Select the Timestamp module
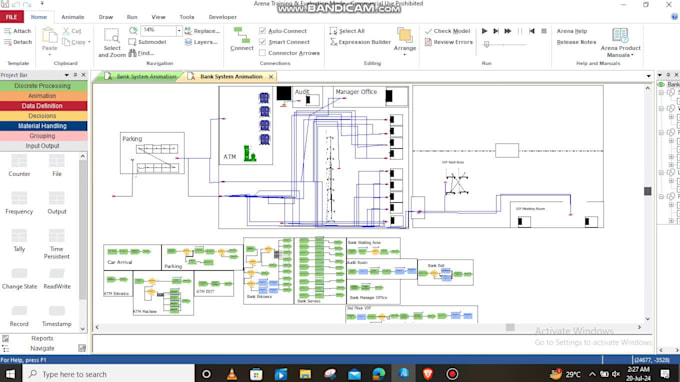Image resolution: width=680 pixels, height=382 pixels. coord(57,317)
